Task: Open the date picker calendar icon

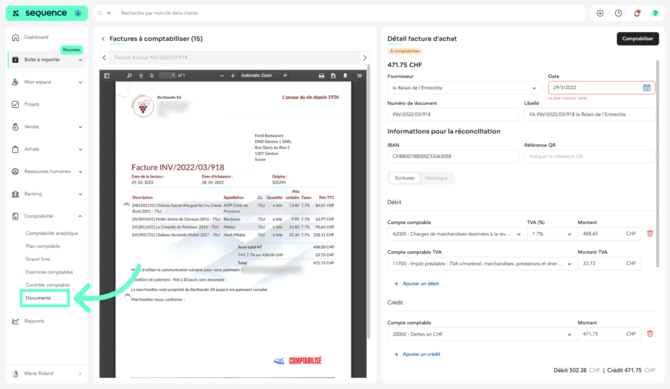Action: pyautogui.click(x=646, y=88)
